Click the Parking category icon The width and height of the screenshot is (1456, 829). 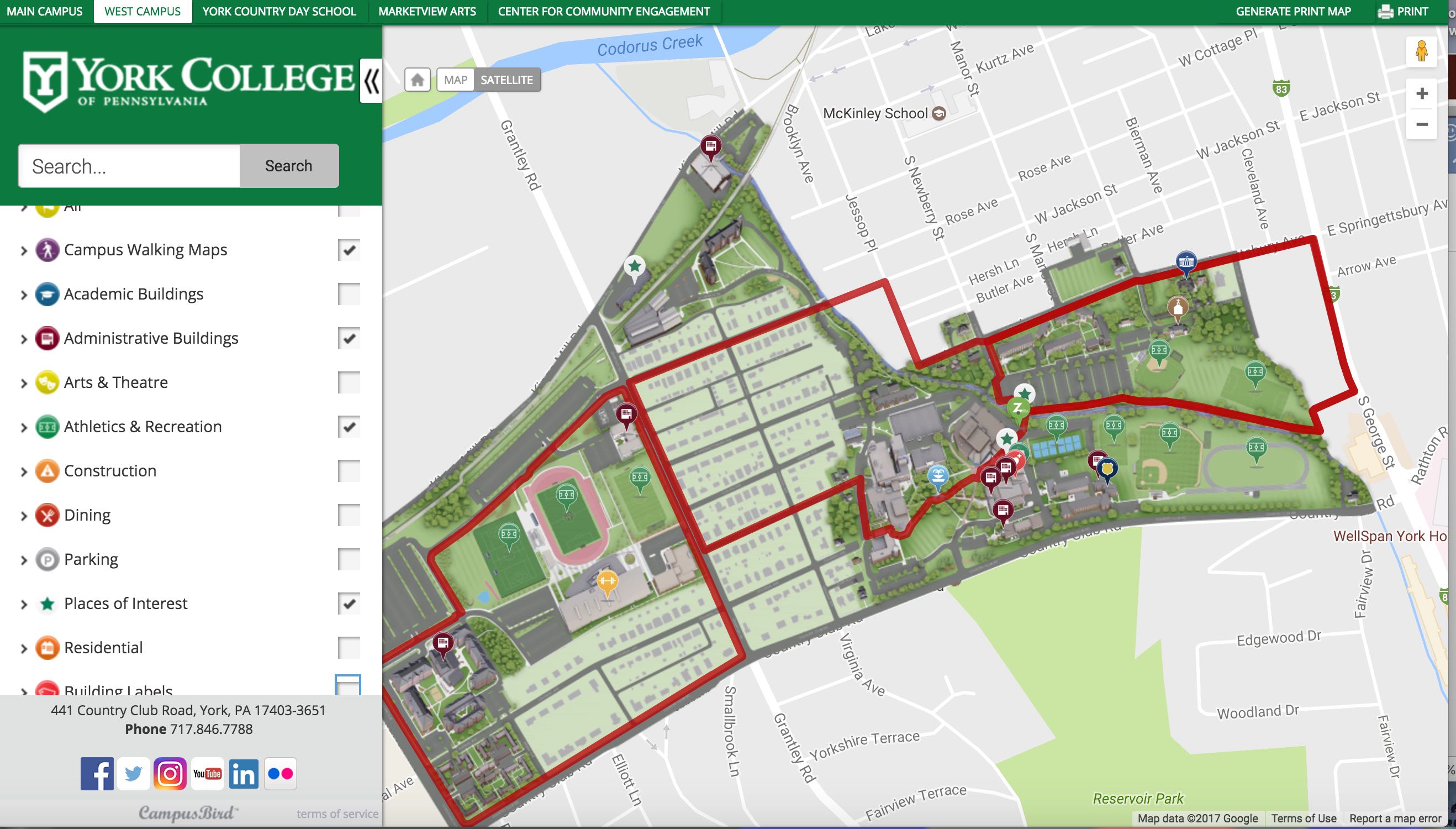point(47,558)
